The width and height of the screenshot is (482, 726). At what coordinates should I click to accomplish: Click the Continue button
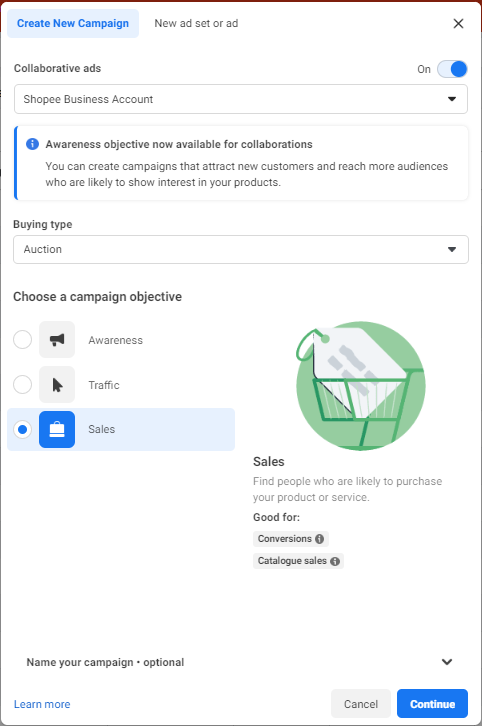click(432, 704)
